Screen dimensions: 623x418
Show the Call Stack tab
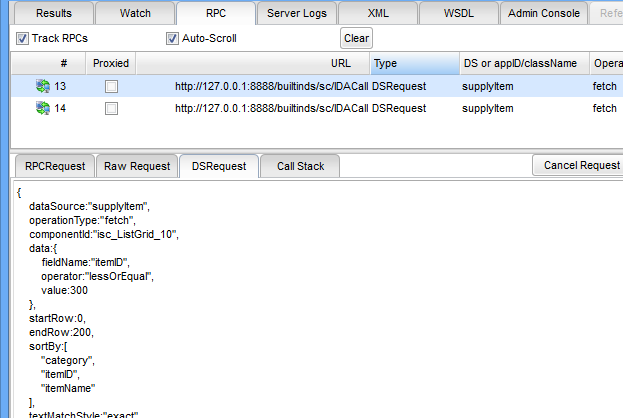(300, 166)
